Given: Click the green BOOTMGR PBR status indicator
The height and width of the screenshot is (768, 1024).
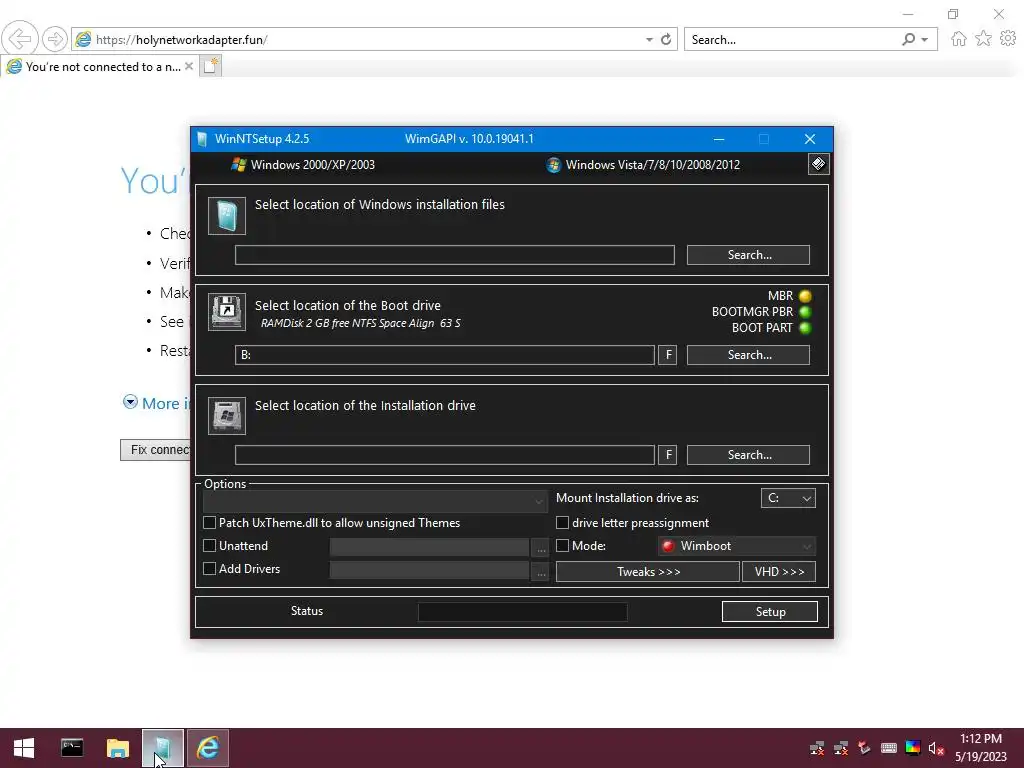Looking at the screenshot, I should [x=805, y=312].
